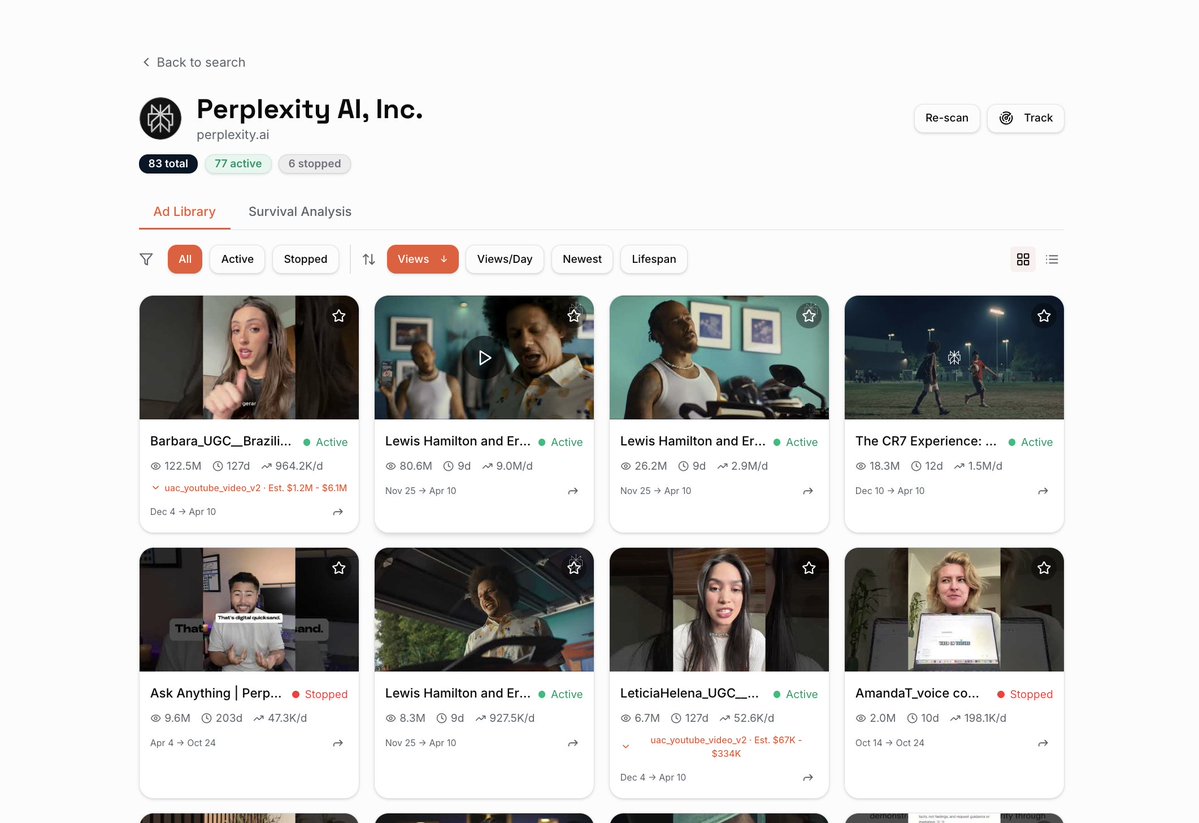This screenshot has width=1199, height=823.
Task: Share the Ask Anything ad arrow
Action: click(338, 743)
